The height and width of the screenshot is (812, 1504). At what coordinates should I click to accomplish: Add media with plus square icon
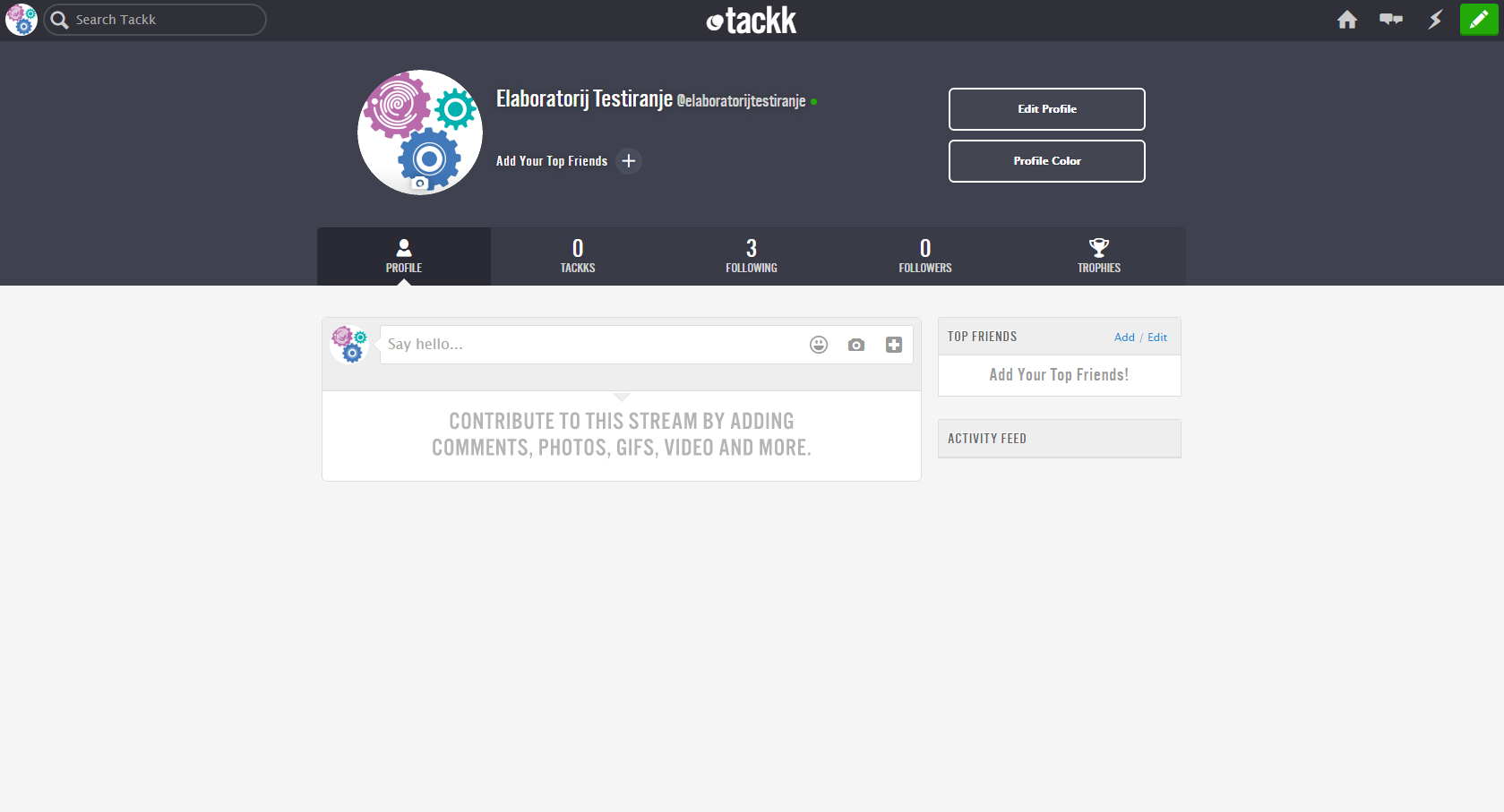893,345
